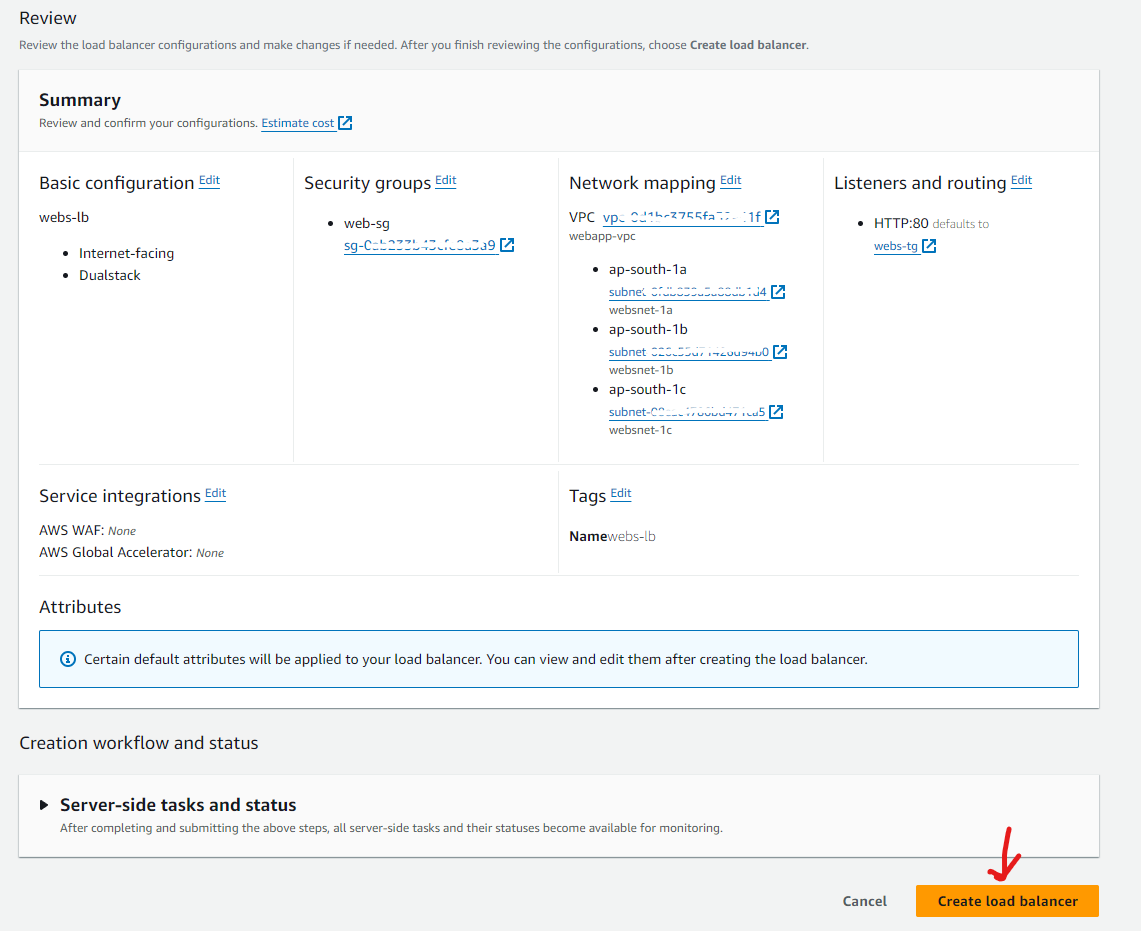The image size is (1141, 931).
Task: Edit the Security groups section
Action: pyautogui.click(x=445, y=181)
